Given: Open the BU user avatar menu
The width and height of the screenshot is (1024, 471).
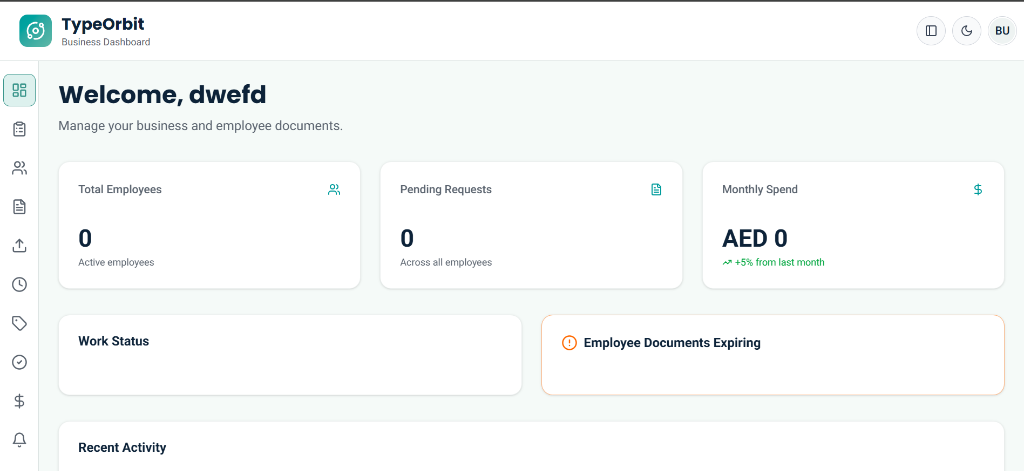Looking at the screenshot, I should click(1002, 31).
